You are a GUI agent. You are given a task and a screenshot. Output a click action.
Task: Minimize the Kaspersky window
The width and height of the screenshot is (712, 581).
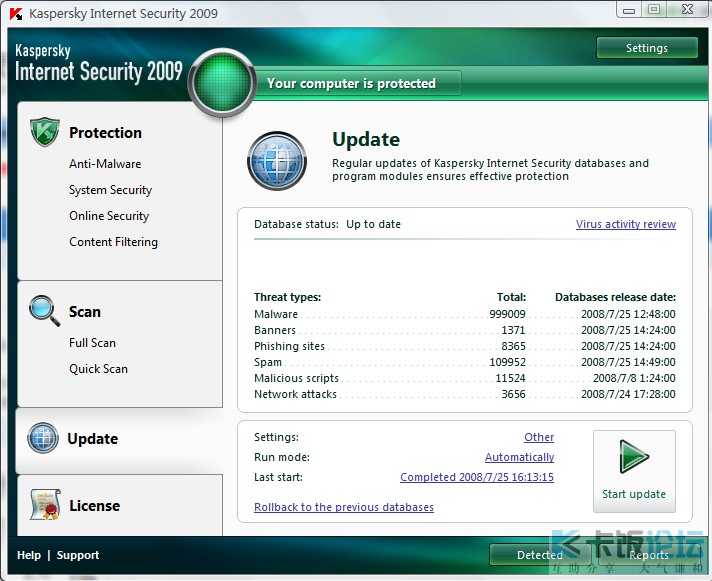click(629, 10)
